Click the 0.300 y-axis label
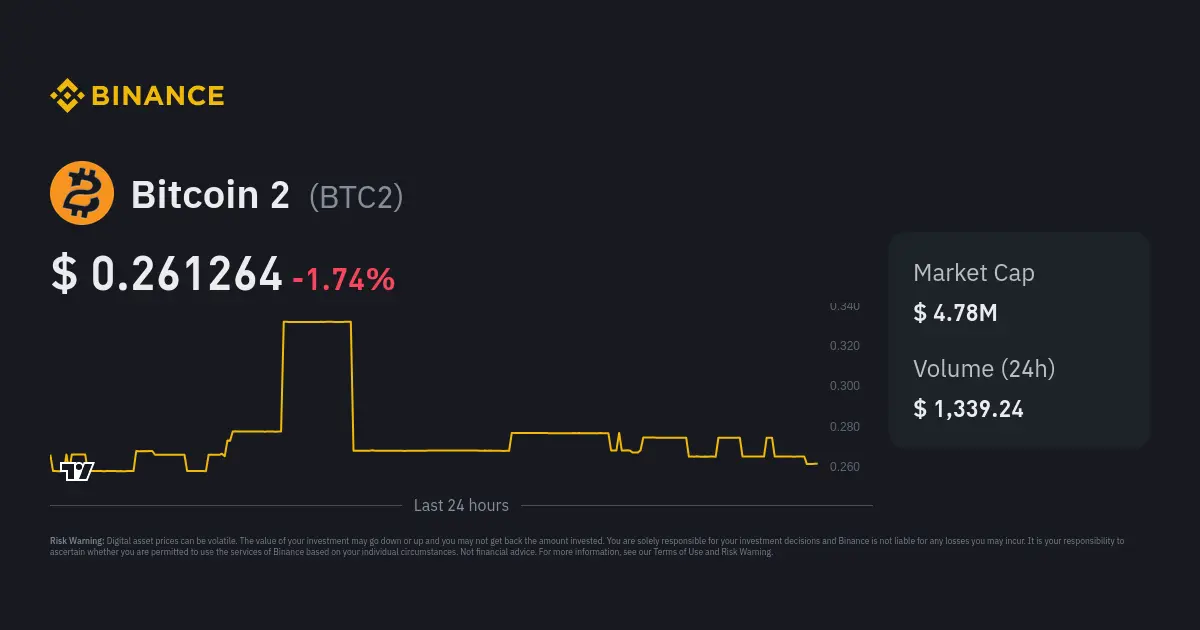Viewport: 1200px width, 630px height. click(x=844, y=386)
